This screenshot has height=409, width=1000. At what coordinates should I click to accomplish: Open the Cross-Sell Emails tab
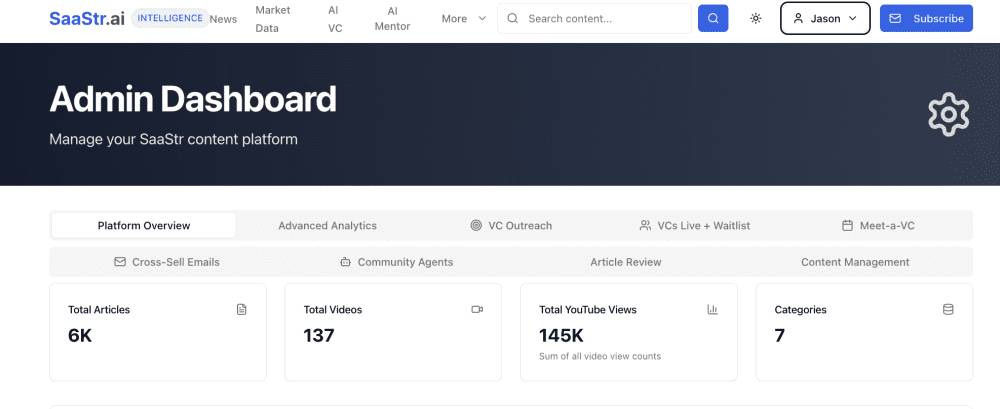click(166, 262)
